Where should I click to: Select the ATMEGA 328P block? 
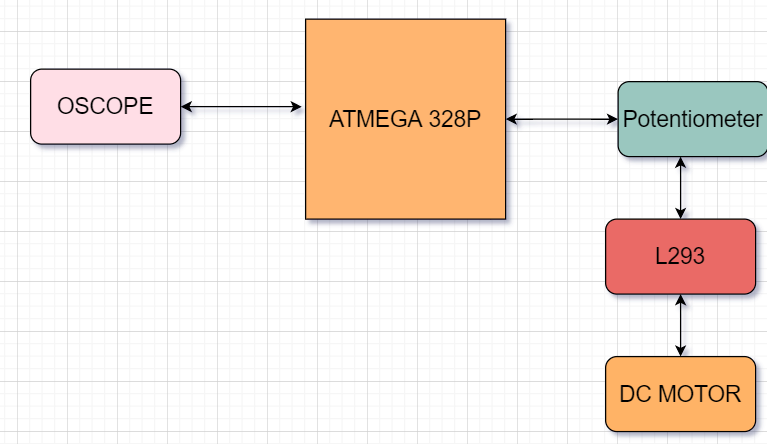(406, 119)
